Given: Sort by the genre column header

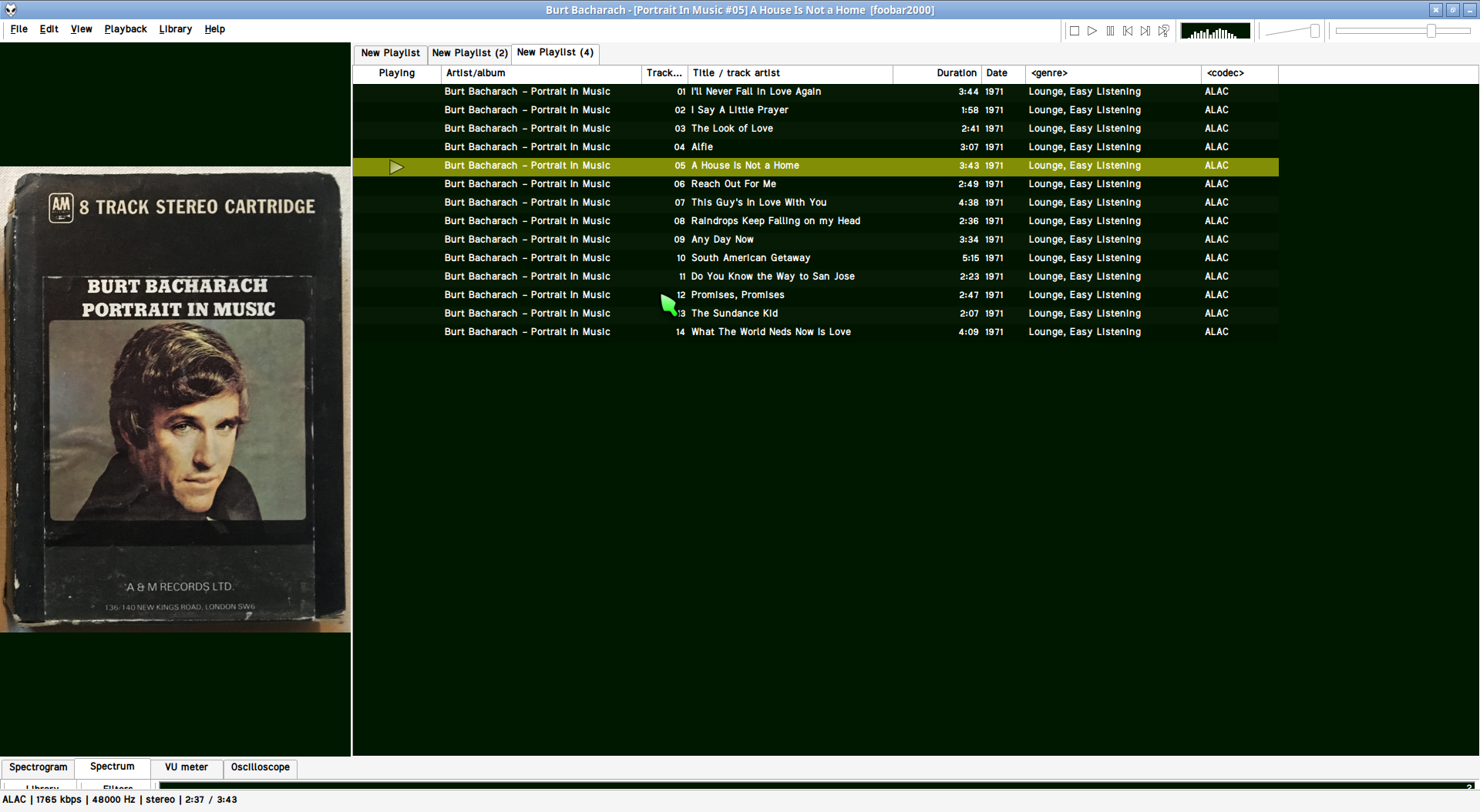Looking at the screenshot, I should pyautogui.click(x=1113, y=73).
